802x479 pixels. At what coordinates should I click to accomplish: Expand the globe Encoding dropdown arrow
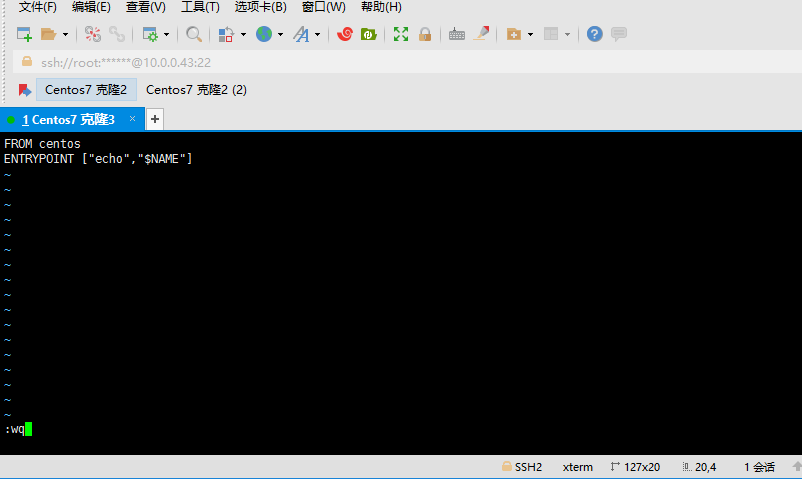280,34
